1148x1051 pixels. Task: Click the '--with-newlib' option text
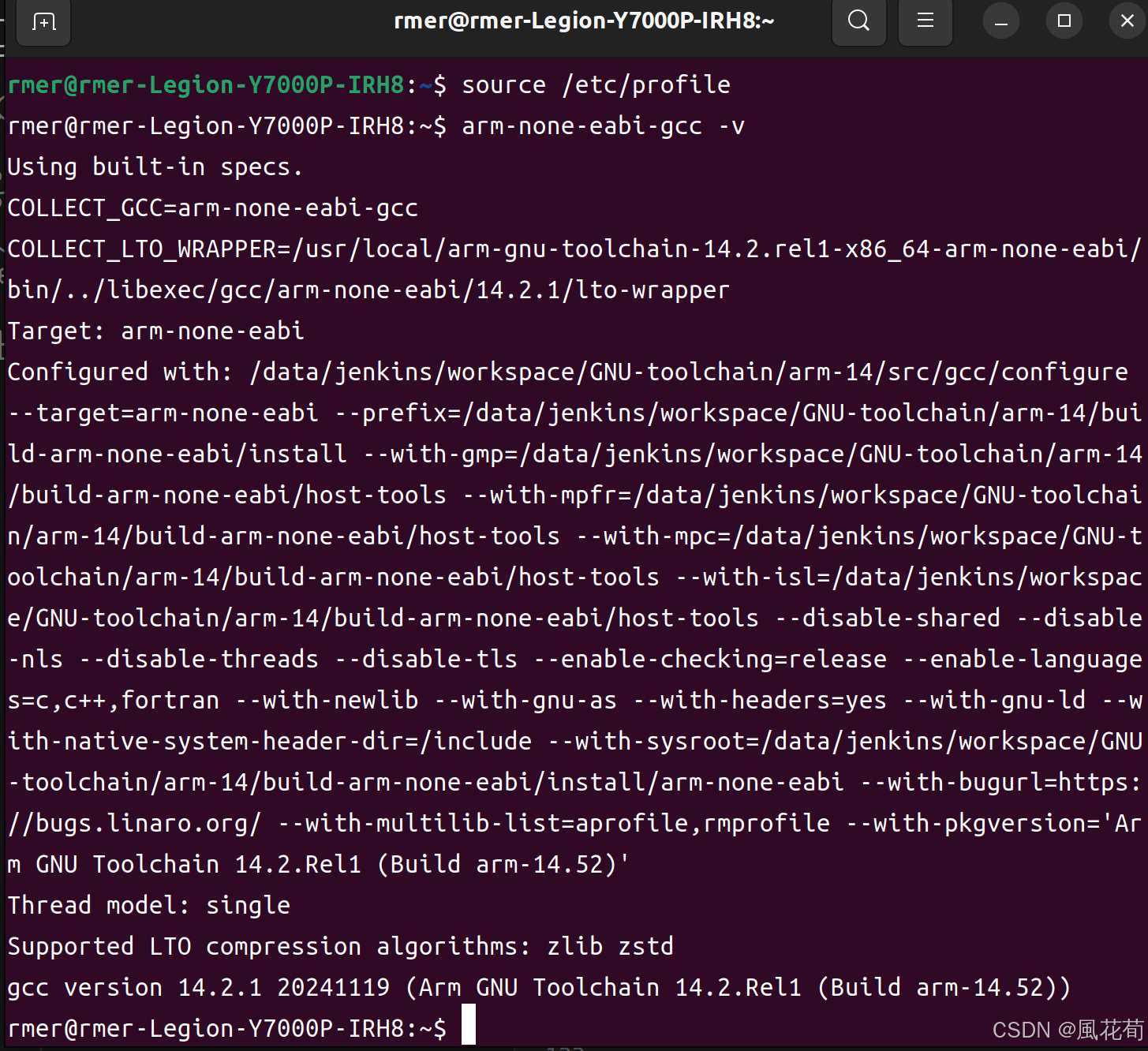[x=327, y=700]
